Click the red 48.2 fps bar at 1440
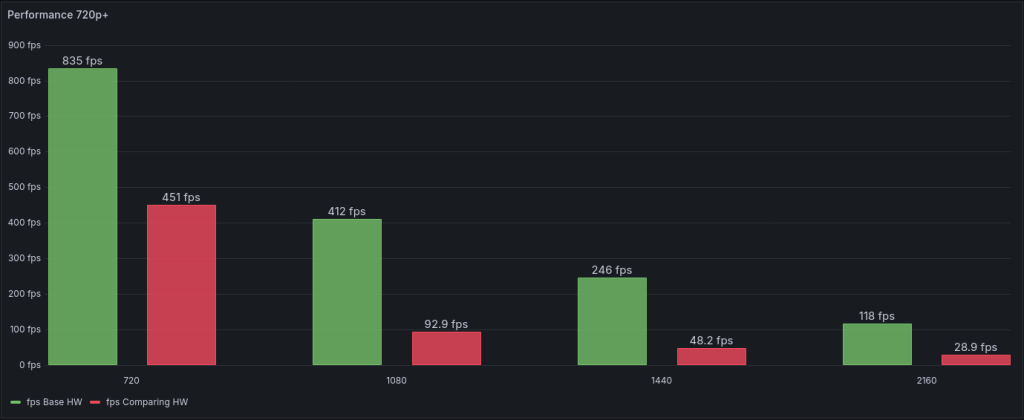This screenshot has width=1024, height=420. [x=711, y=356]
